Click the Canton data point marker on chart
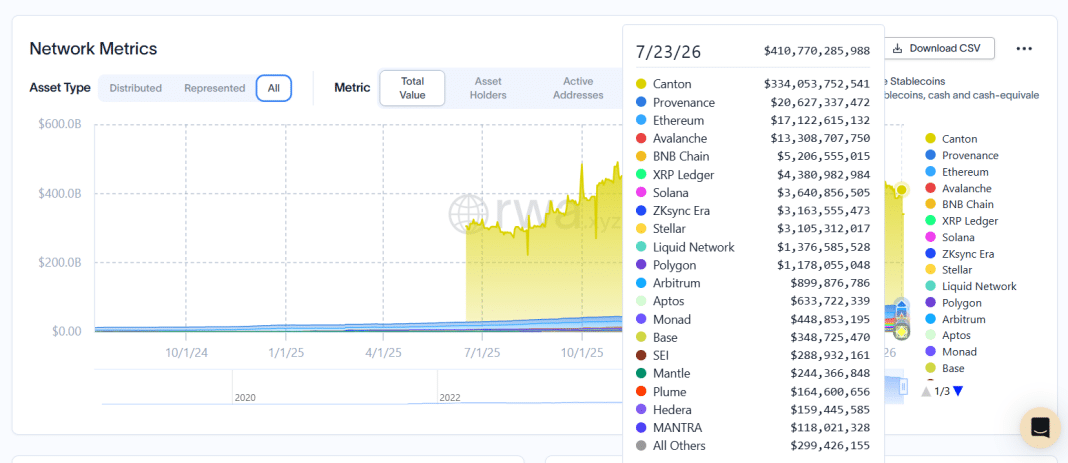 (902, 190)
